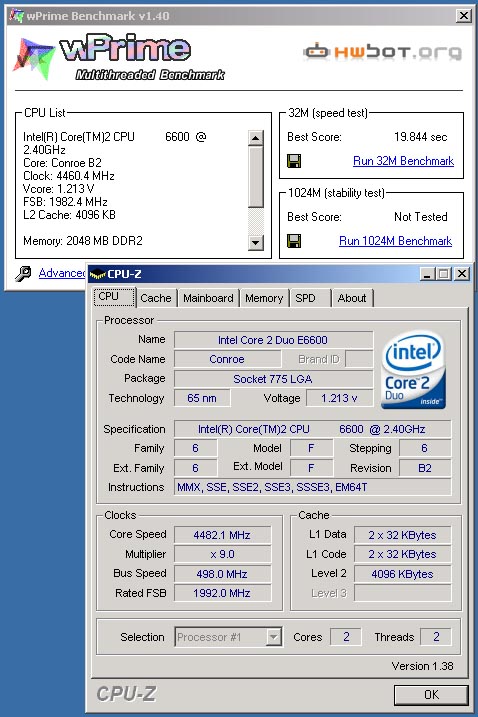
Task: Click the 1024M score 'Not Tested'
Action: 421,217
